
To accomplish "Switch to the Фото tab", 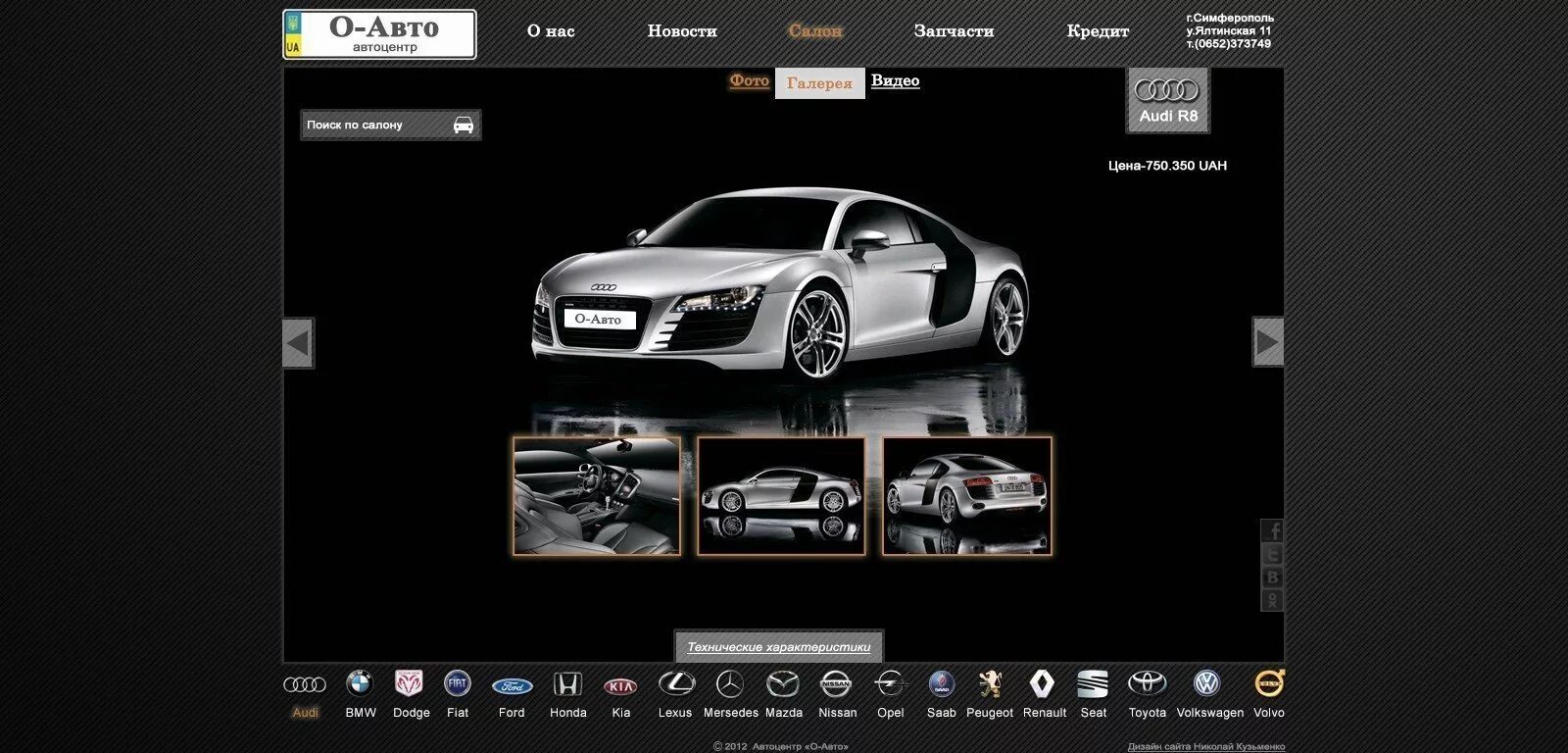I will point(750,80).
